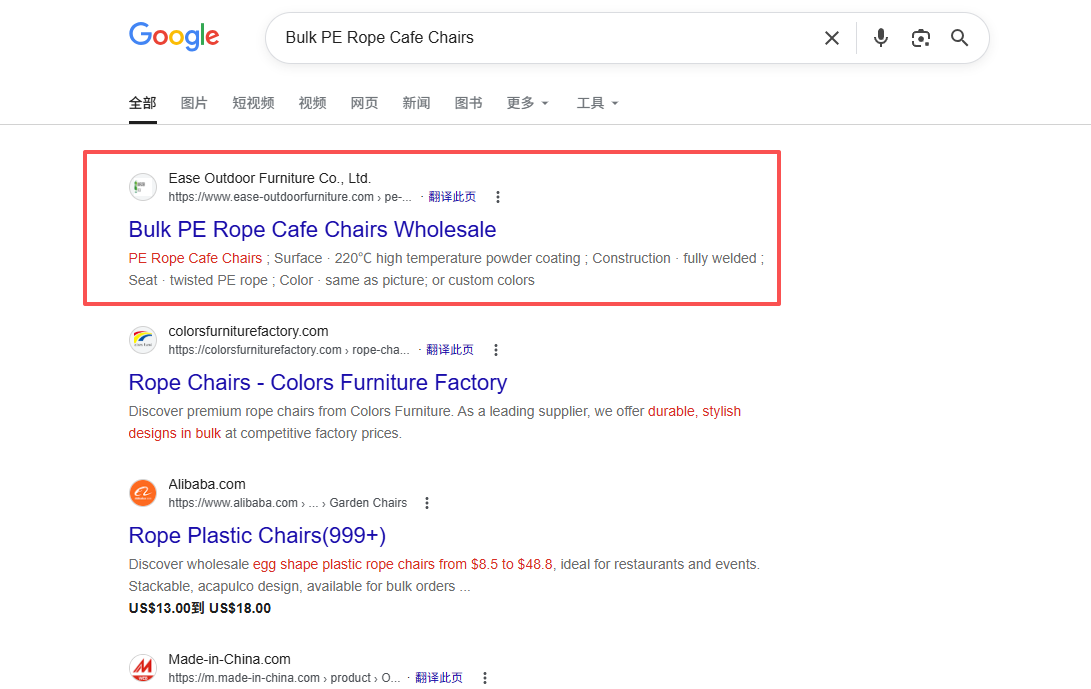The height and width of the screenshot is (689, 1091).
Task: Click the m.made-in-china.com URL
Action: [284, 678]
